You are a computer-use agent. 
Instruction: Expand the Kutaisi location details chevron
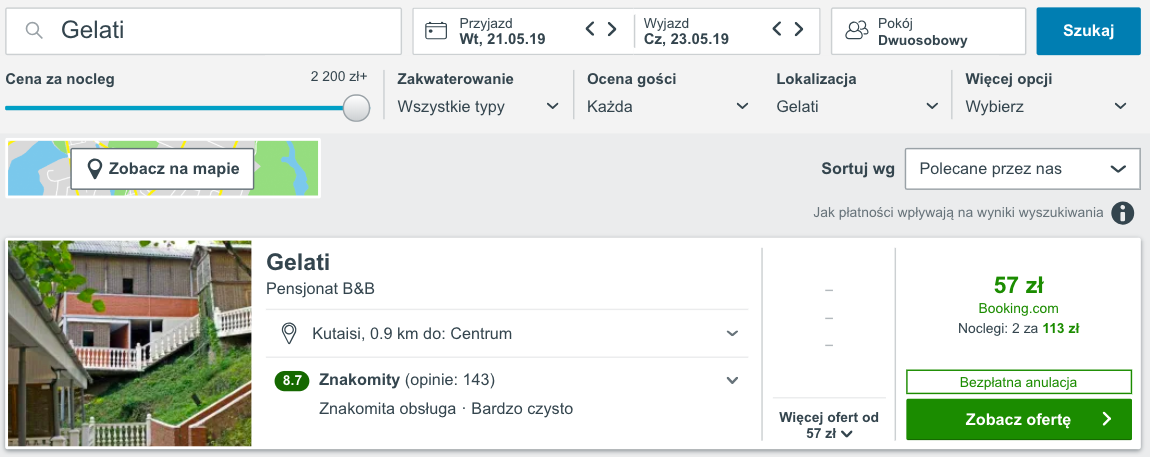(x=732, y=334)
